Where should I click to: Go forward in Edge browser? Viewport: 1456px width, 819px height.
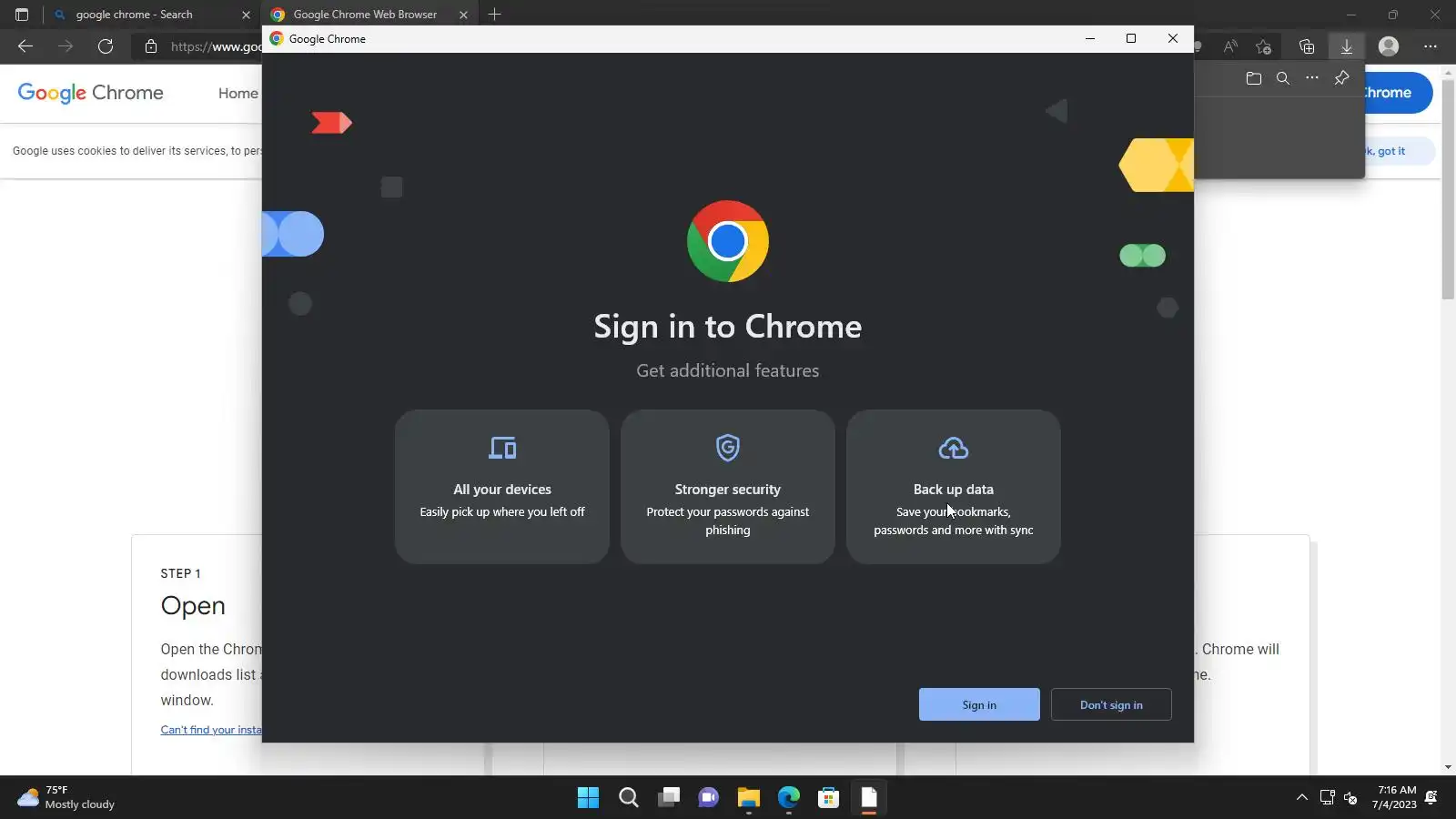coord(66,46)
